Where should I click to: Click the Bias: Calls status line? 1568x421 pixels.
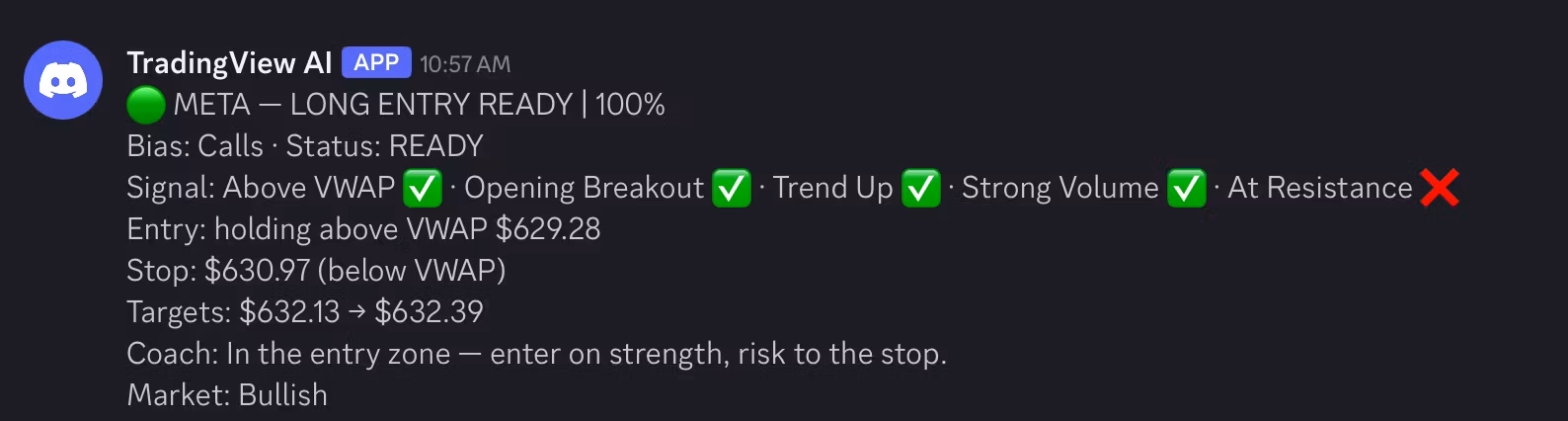pos(305,146)
